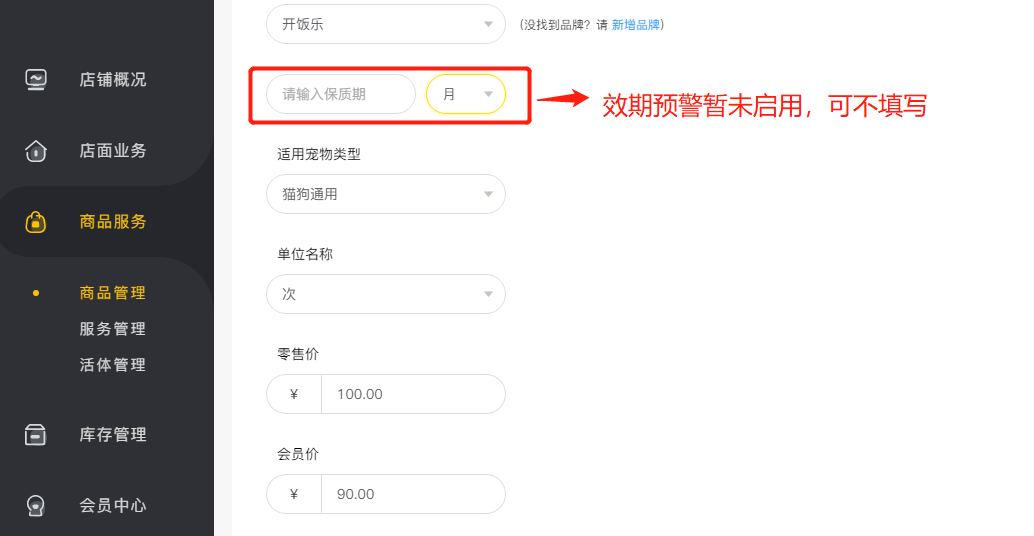Click the 店铺概况 monitor icon
The height and width of the screenshot is (536, 1034).
pyautogui.click(x=36, y=80)
